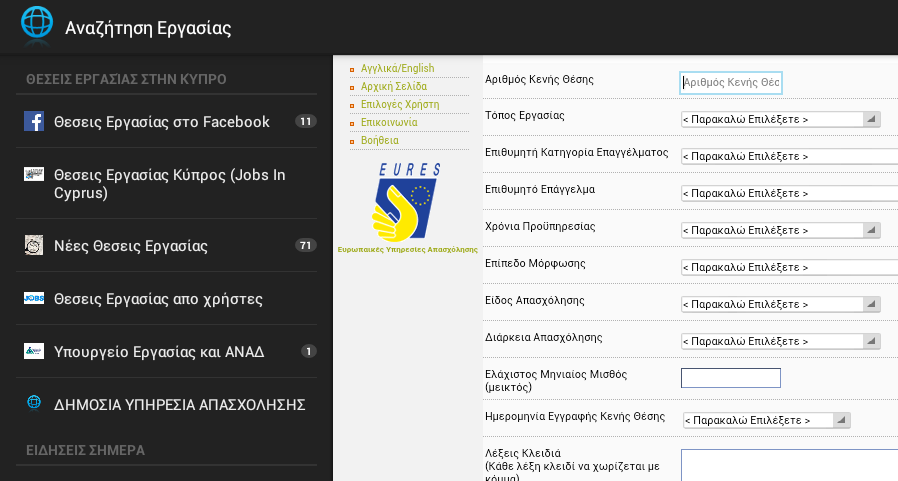Open the Facebook icon jobs entry
This screenshot has height=481, width=898.
pos(34,121)
